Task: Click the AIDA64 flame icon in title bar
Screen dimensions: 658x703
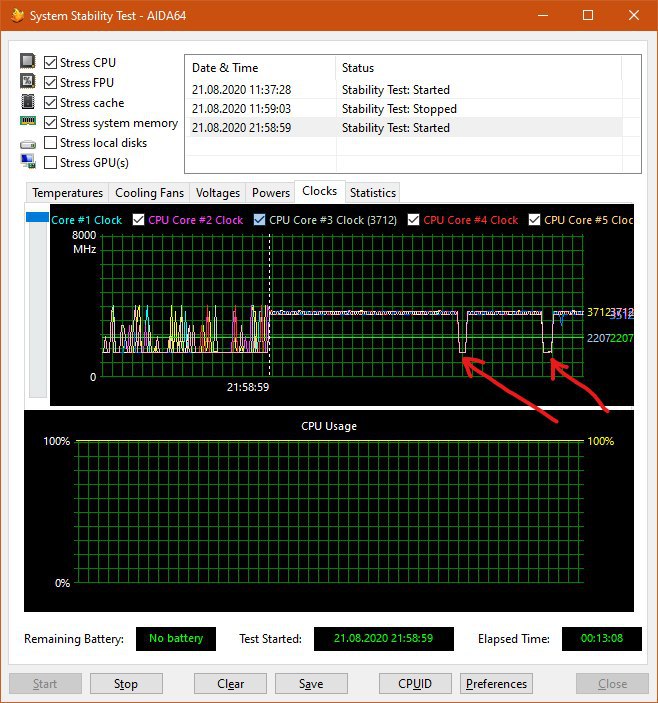Action: tap(17, 16)
